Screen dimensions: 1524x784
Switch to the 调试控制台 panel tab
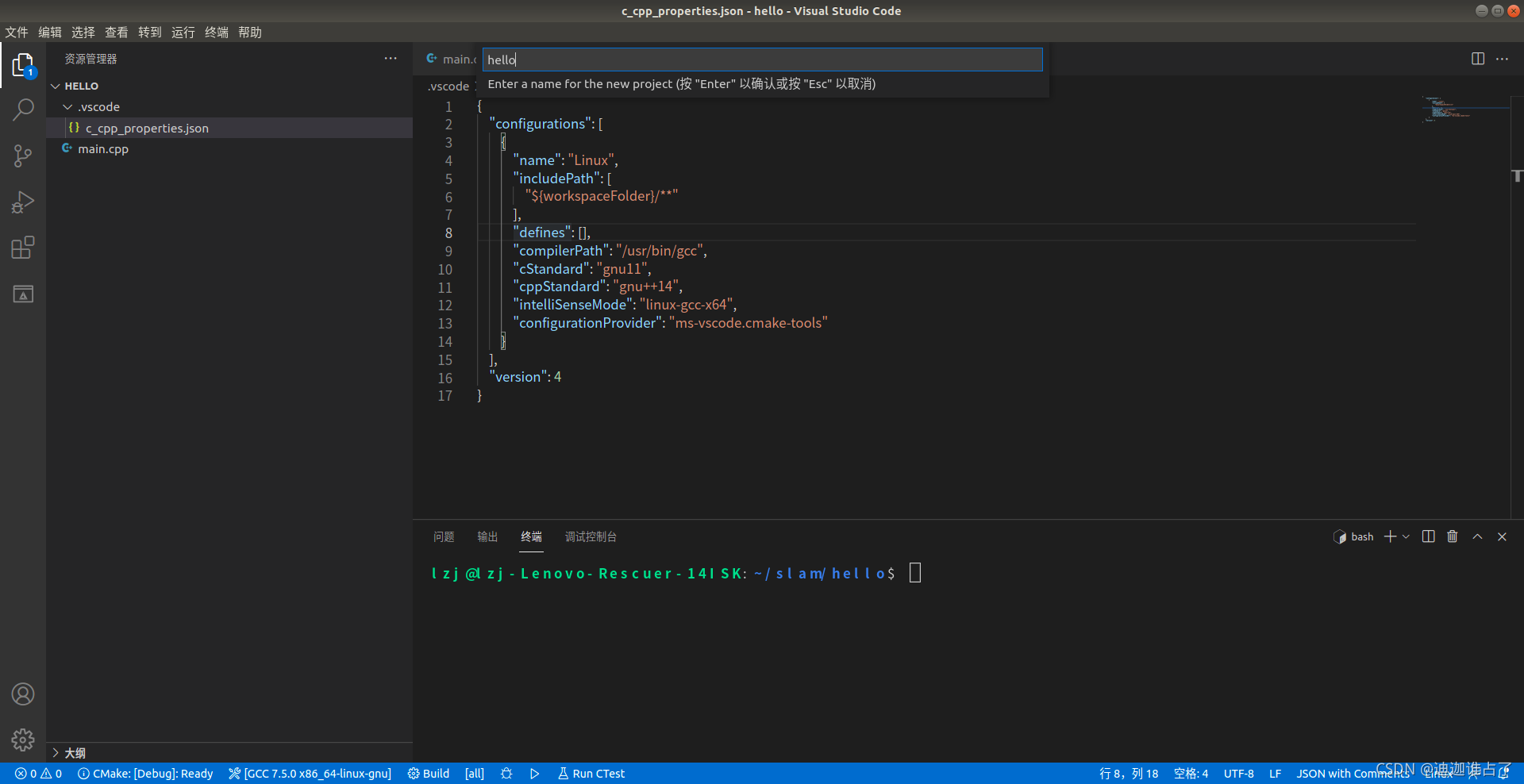click(x=591, y=537)
